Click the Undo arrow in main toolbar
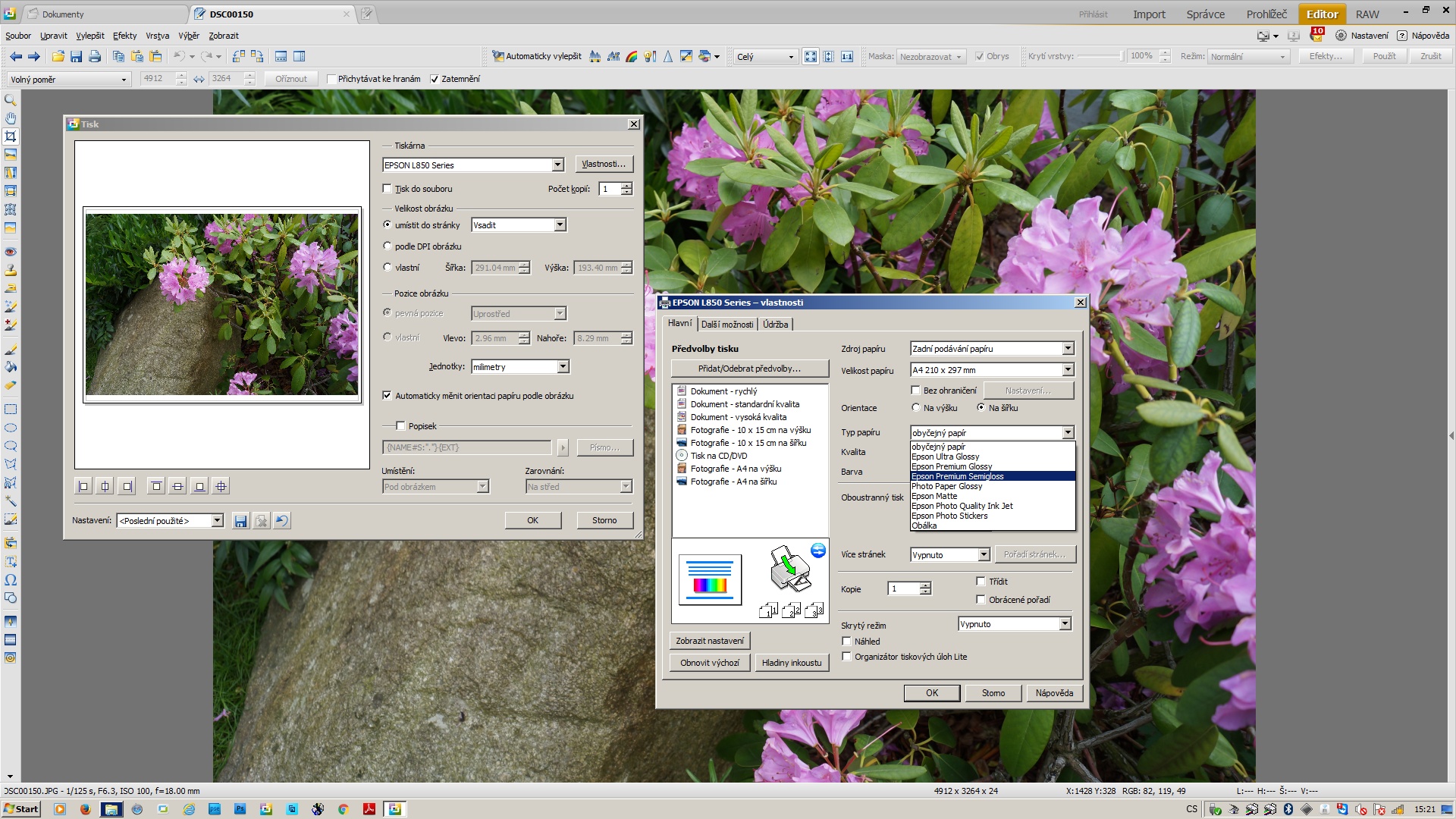 [179, 56]
